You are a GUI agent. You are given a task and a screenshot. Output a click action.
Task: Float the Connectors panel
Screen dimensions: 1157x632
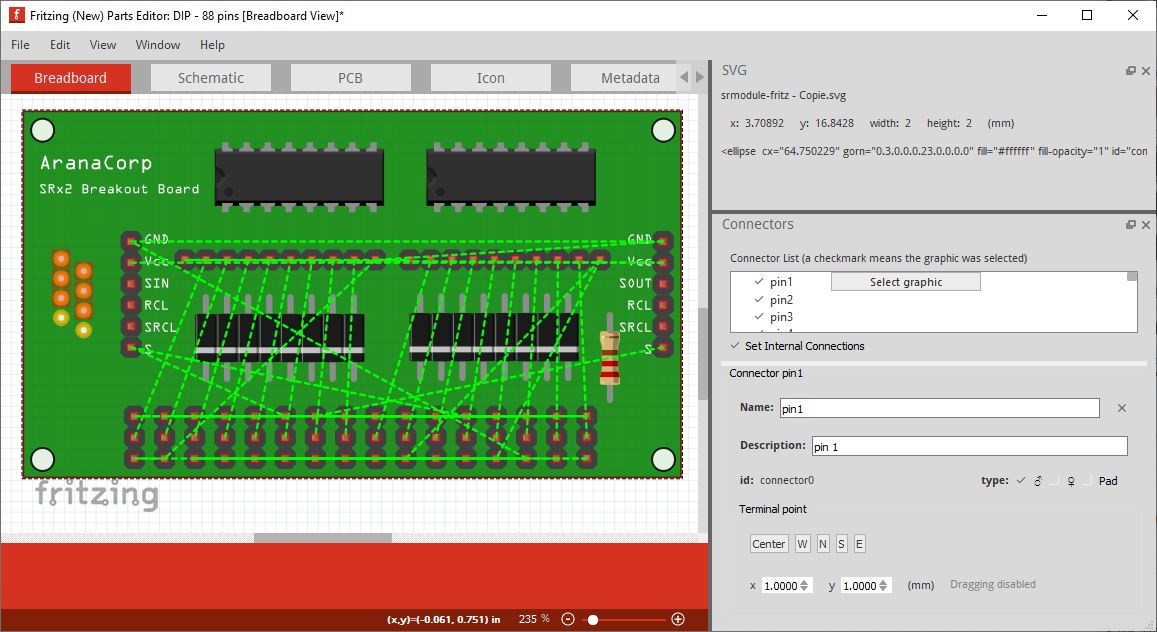point(1130,225)
